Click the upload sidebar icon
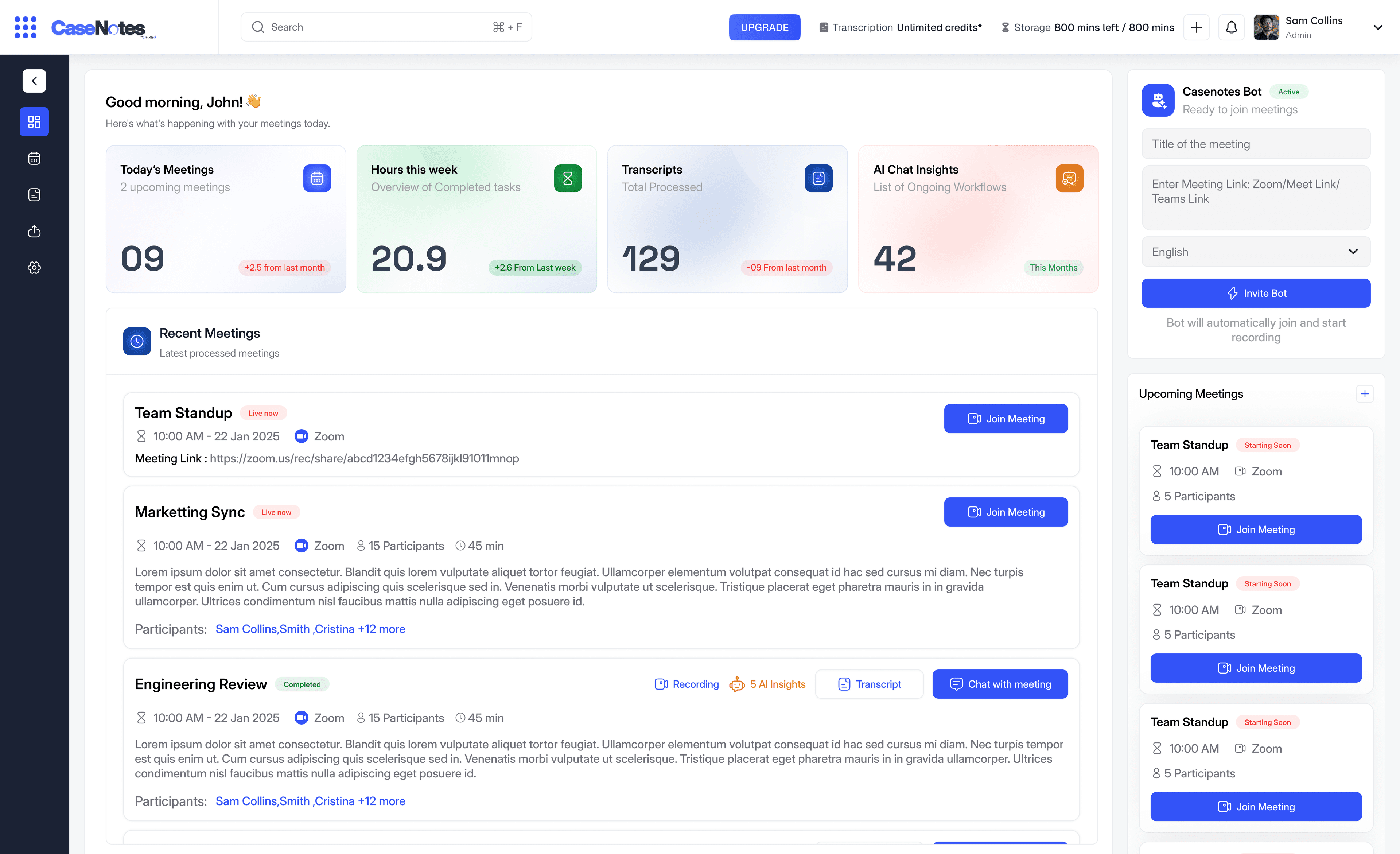 (x=34, y=231)
